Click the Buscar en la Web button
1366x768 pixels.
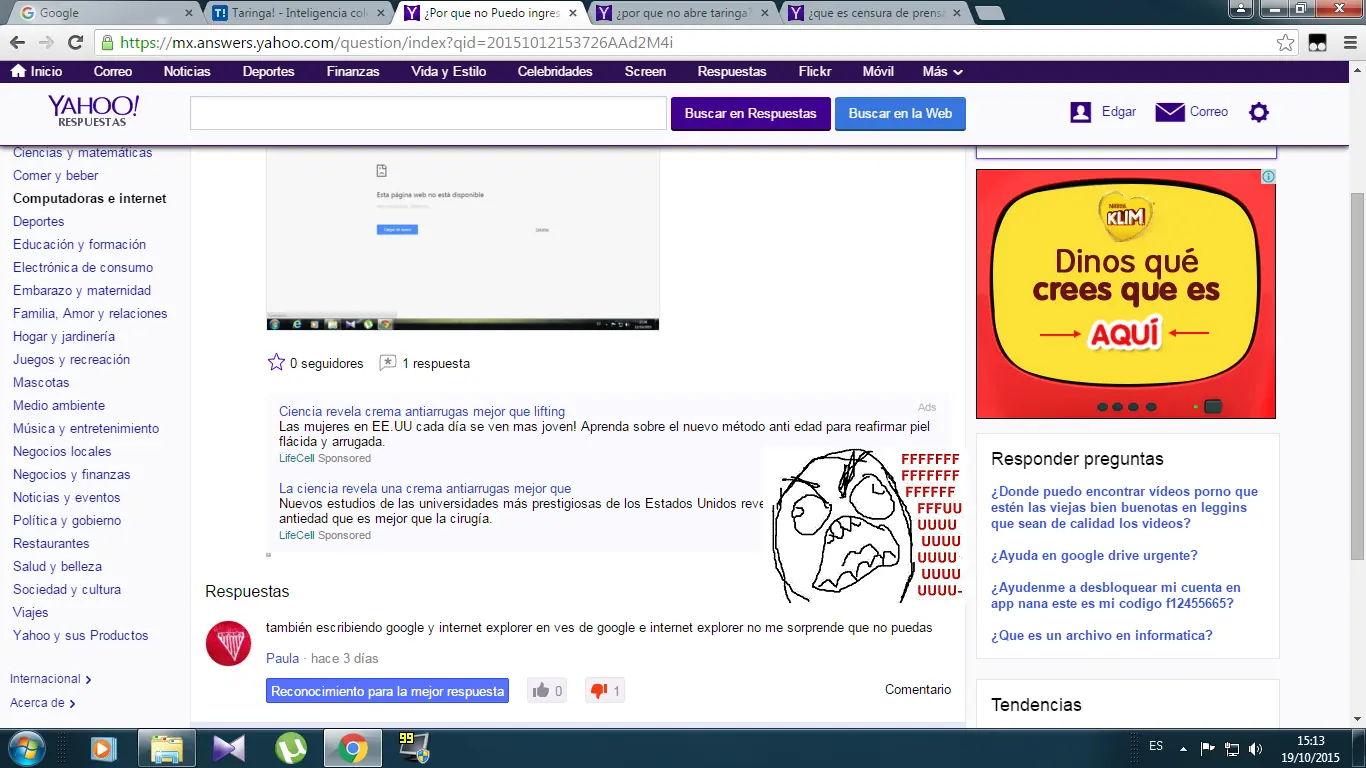(x=899, y=113)
